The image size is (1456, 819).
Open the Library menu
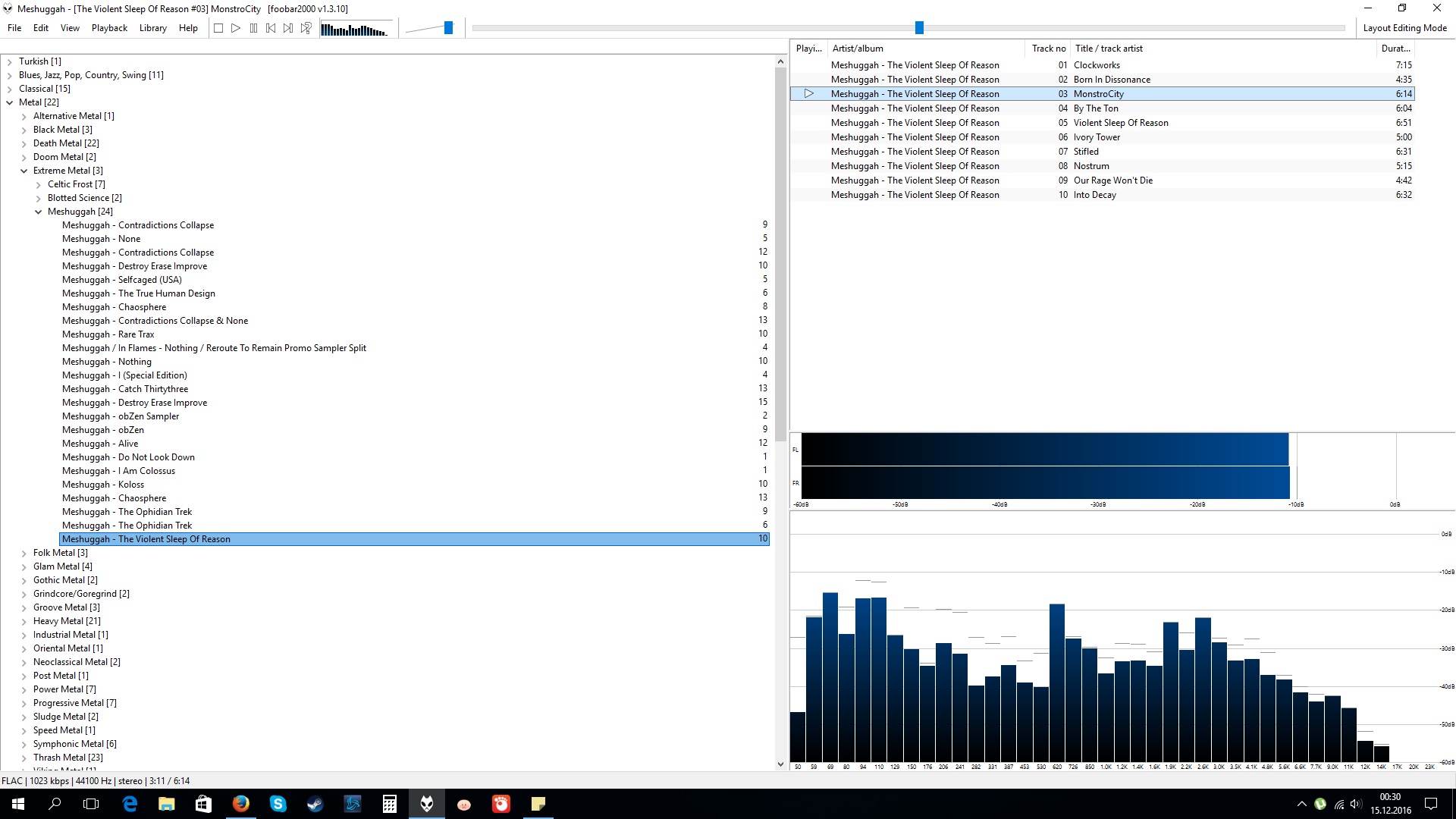(x=152, y=28)
